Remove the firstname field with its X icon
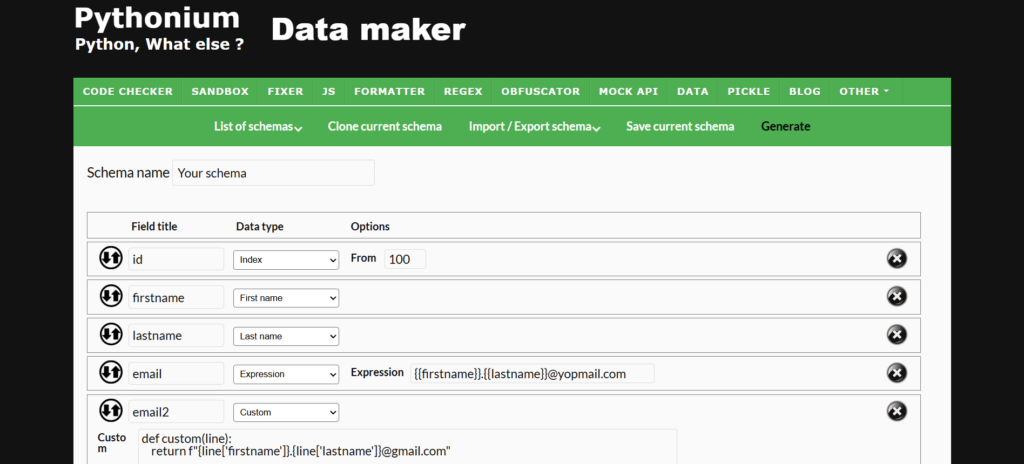 coord(897,296)
